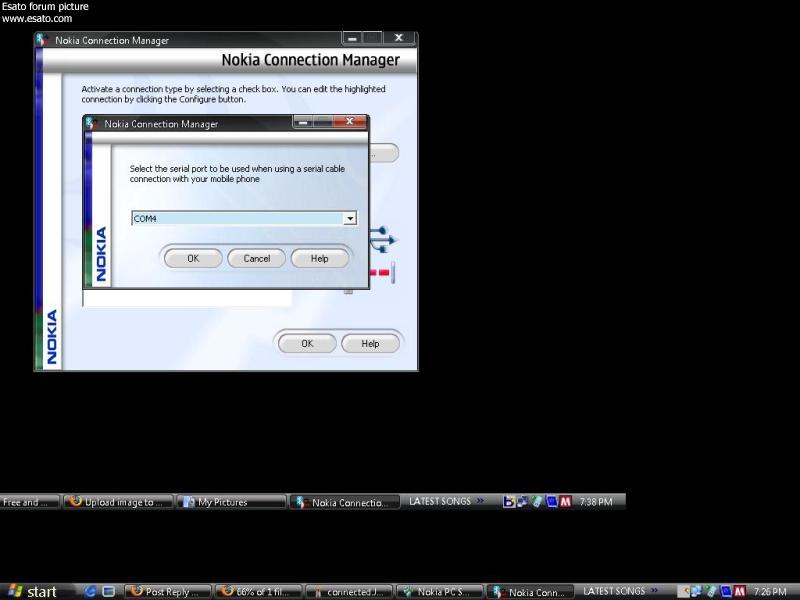This screenshot has width=800, height=600.
Task: Click the serial port dialog's title bar icon
Action: [x=92, y=123]
